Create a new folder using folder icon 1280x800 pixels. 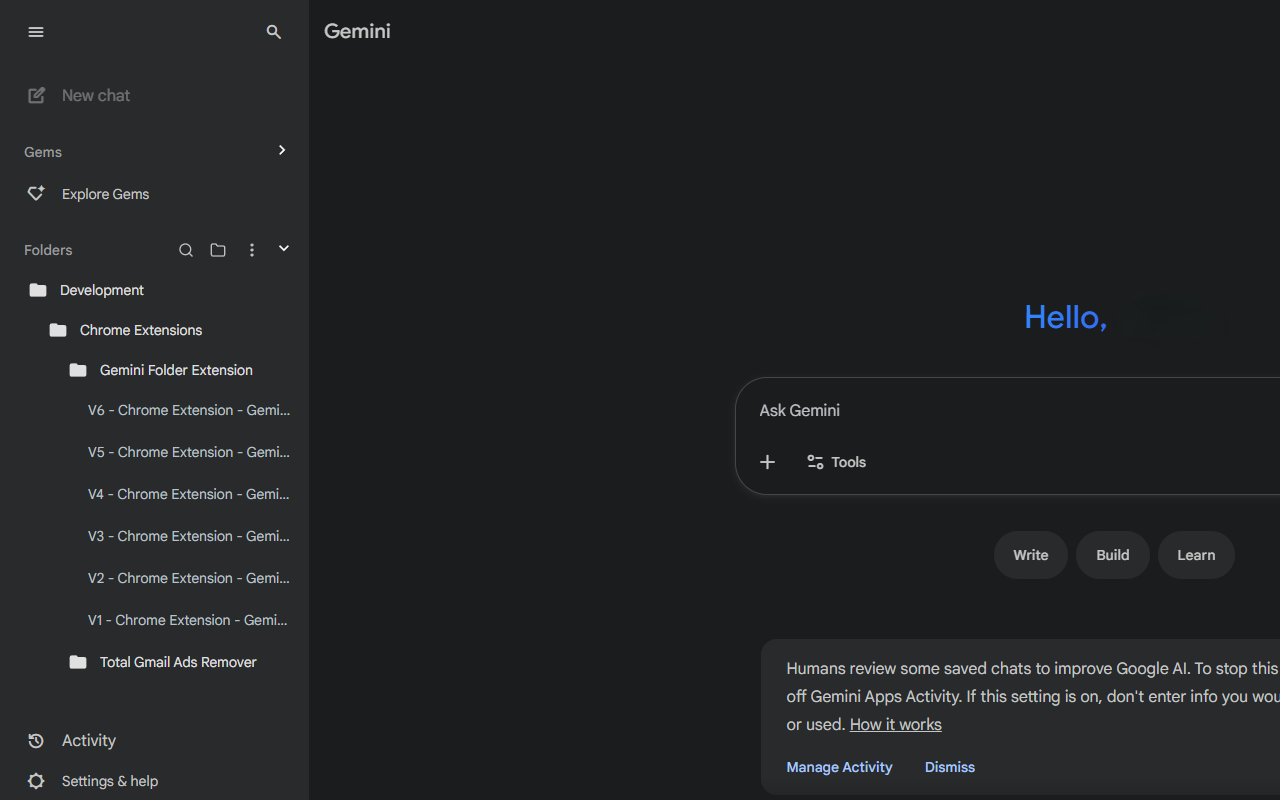218,250
